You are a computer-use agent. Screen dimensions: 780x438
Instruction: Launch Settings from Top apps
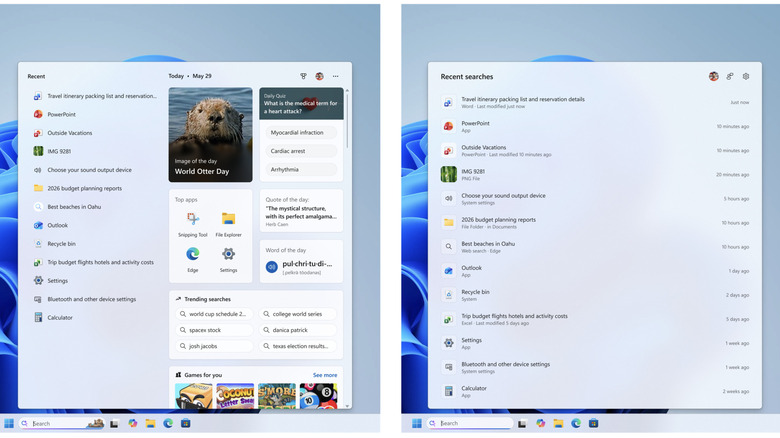point(228,259)
